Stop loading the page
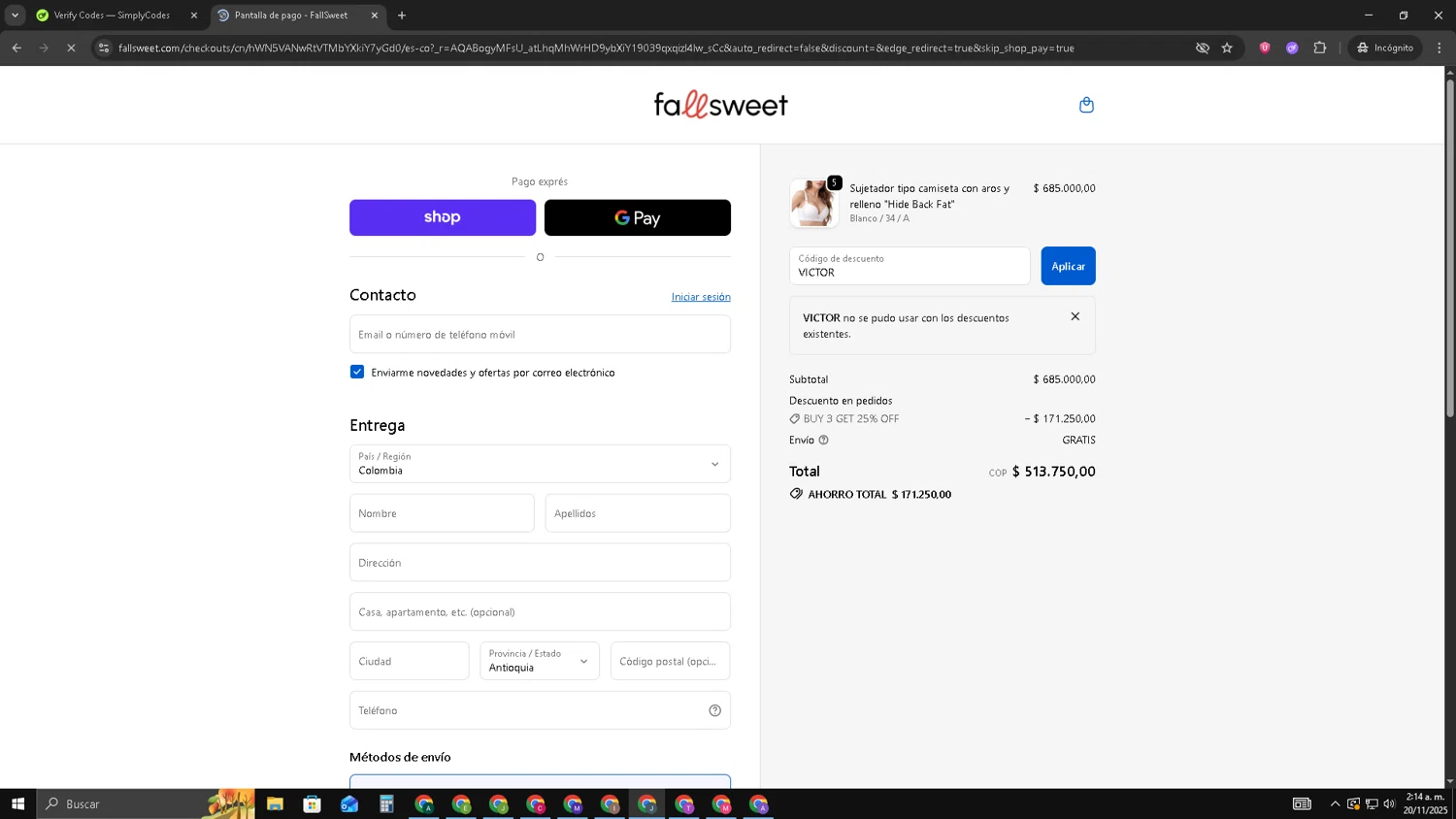The height and width of the screenshot is (819, 1456). pyautogui.click(x=71, y=48)
